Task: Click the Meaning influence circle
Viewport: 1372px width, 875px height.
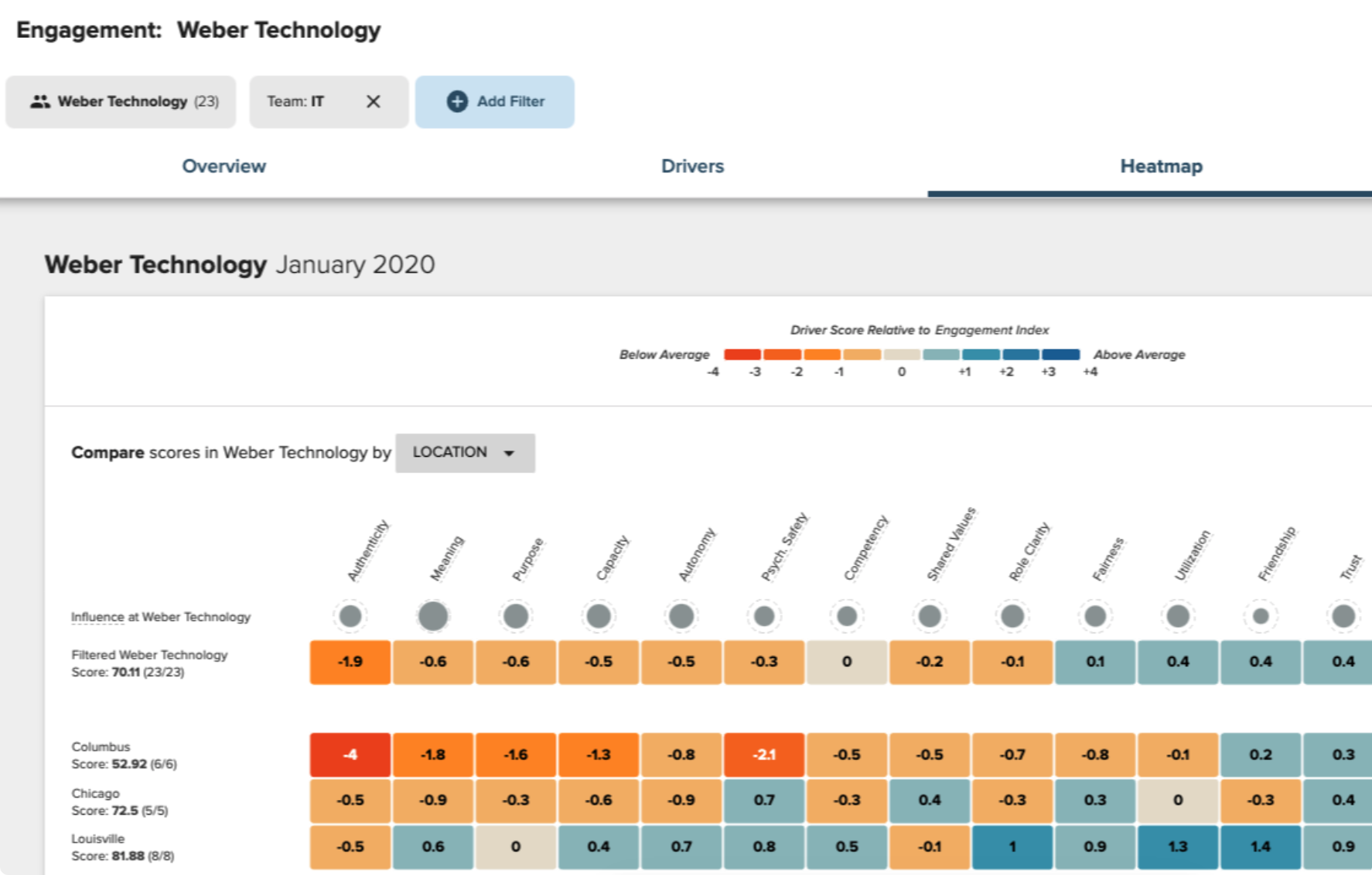Action: 433,616
